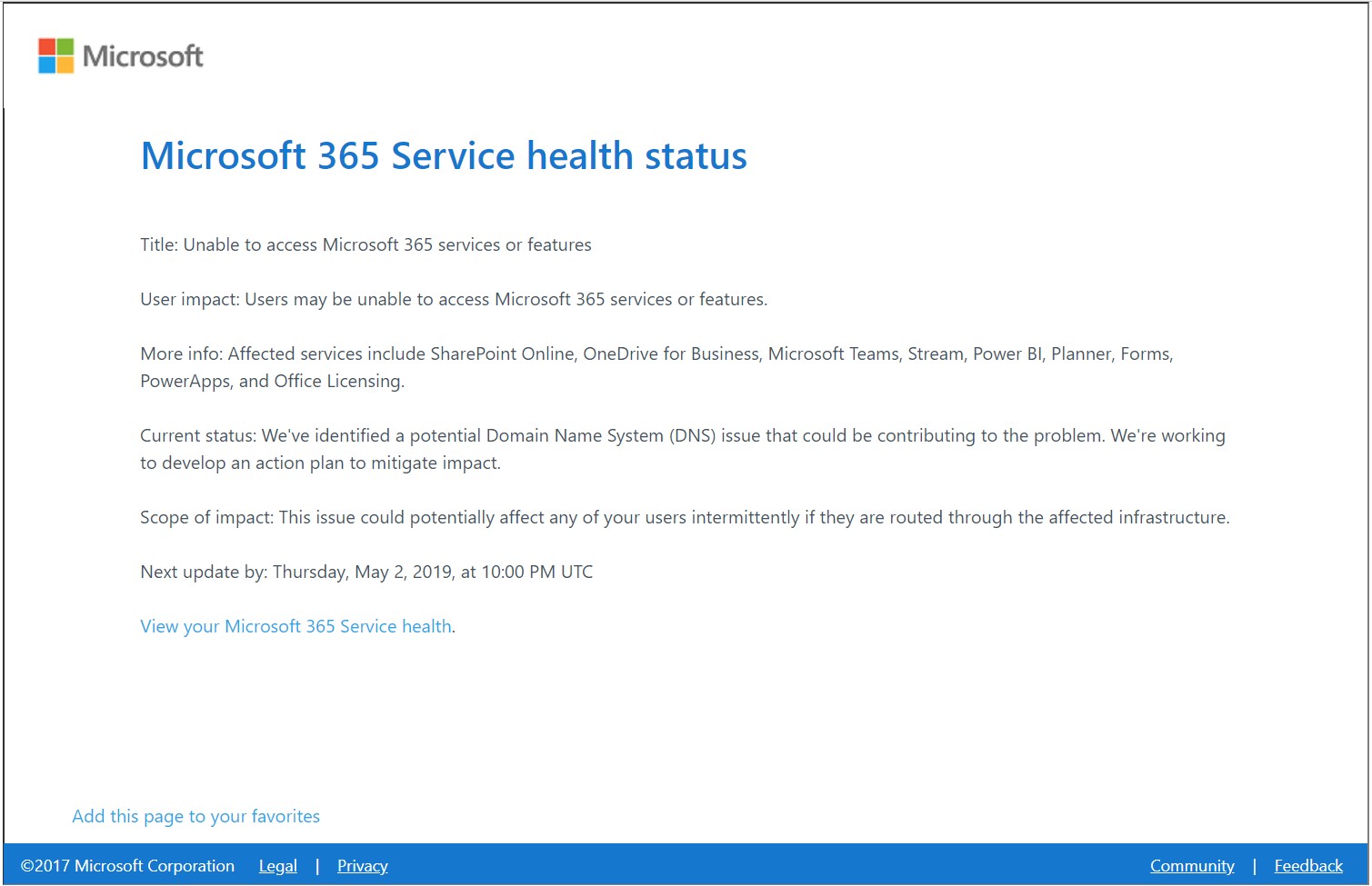Click the ©2017 Microsoft Corporation copyright text

pos(127,866)
